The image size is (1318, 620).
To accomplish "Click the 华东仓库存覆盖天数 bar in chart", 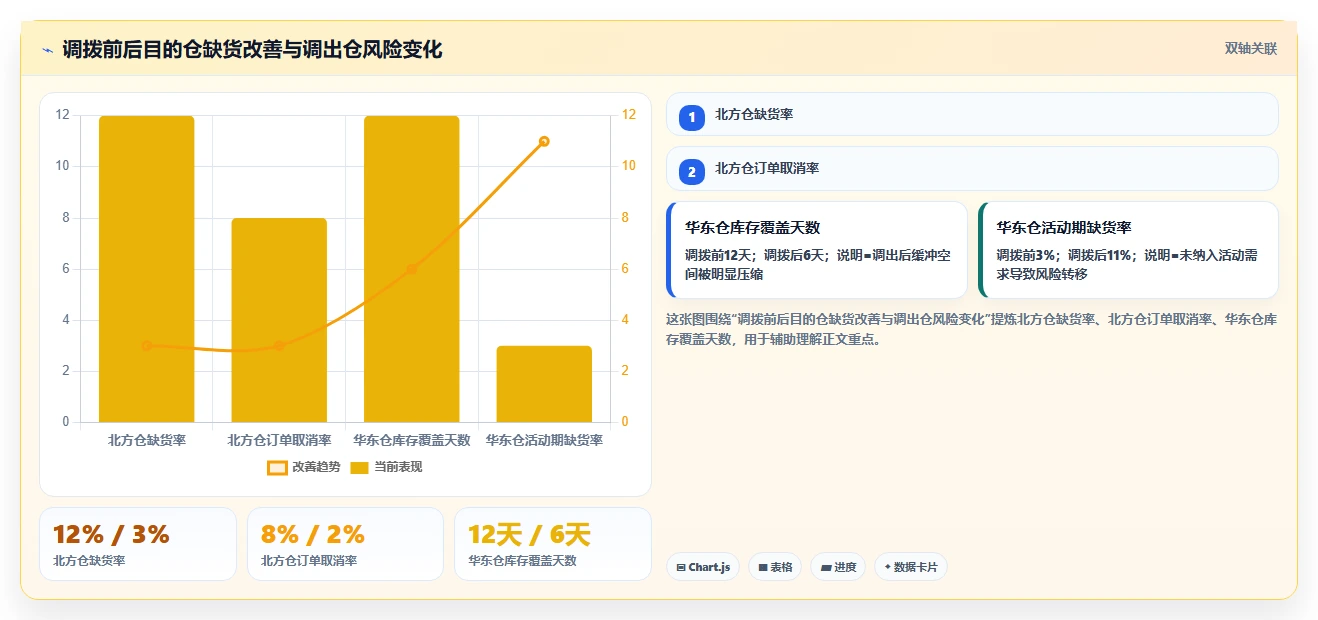I will point(412,269).
